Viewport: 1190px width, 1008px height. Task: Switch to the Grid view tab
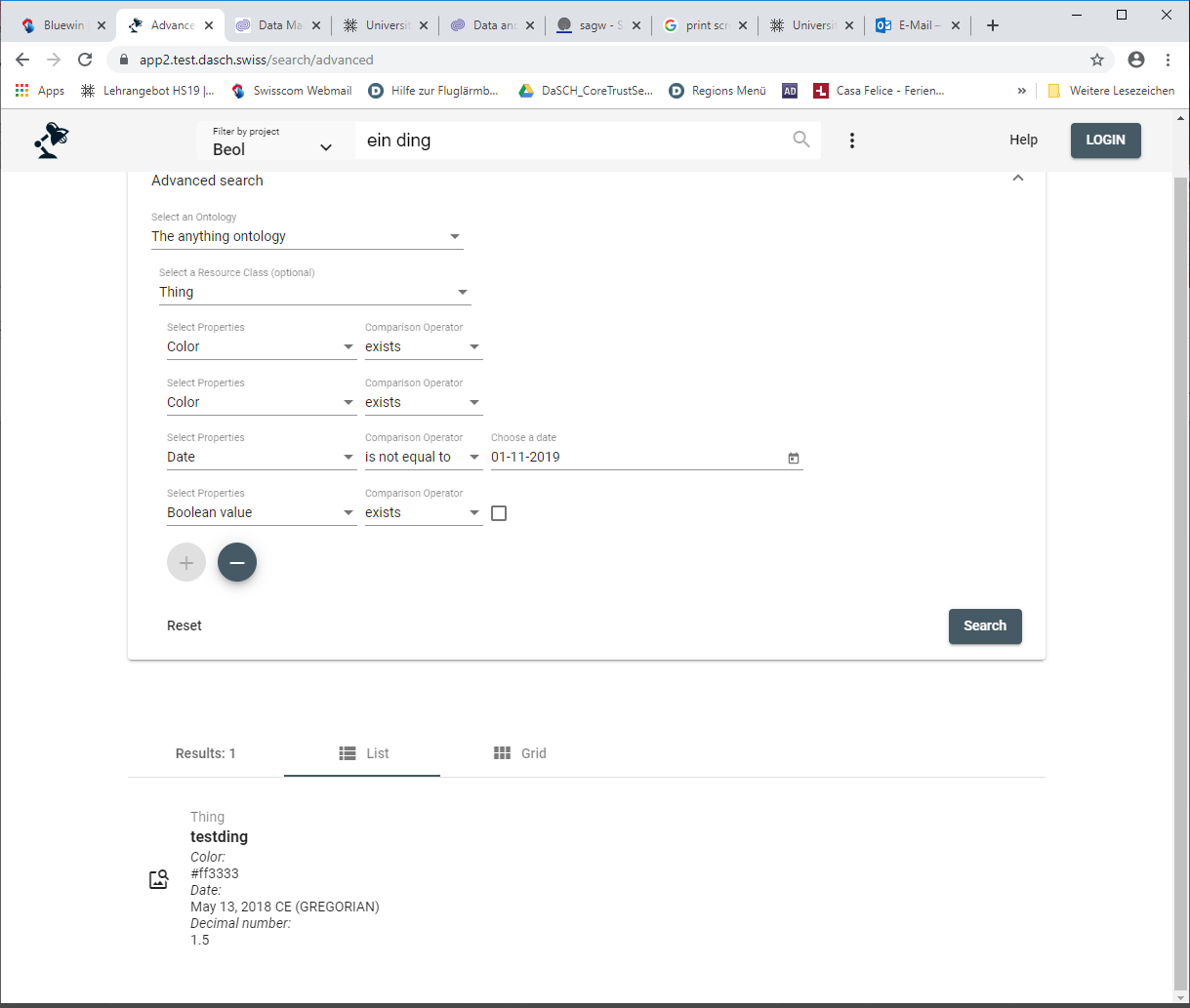click(518, 753)
